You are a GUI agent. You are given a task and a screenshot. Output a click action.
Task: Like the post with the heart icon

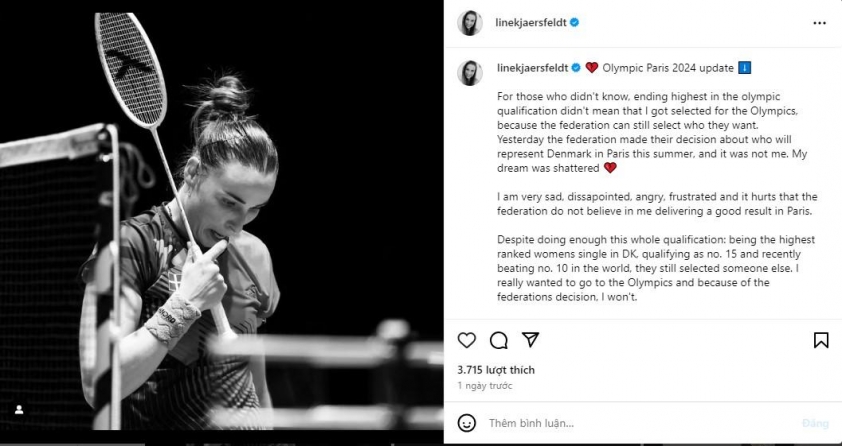point(467,340)
